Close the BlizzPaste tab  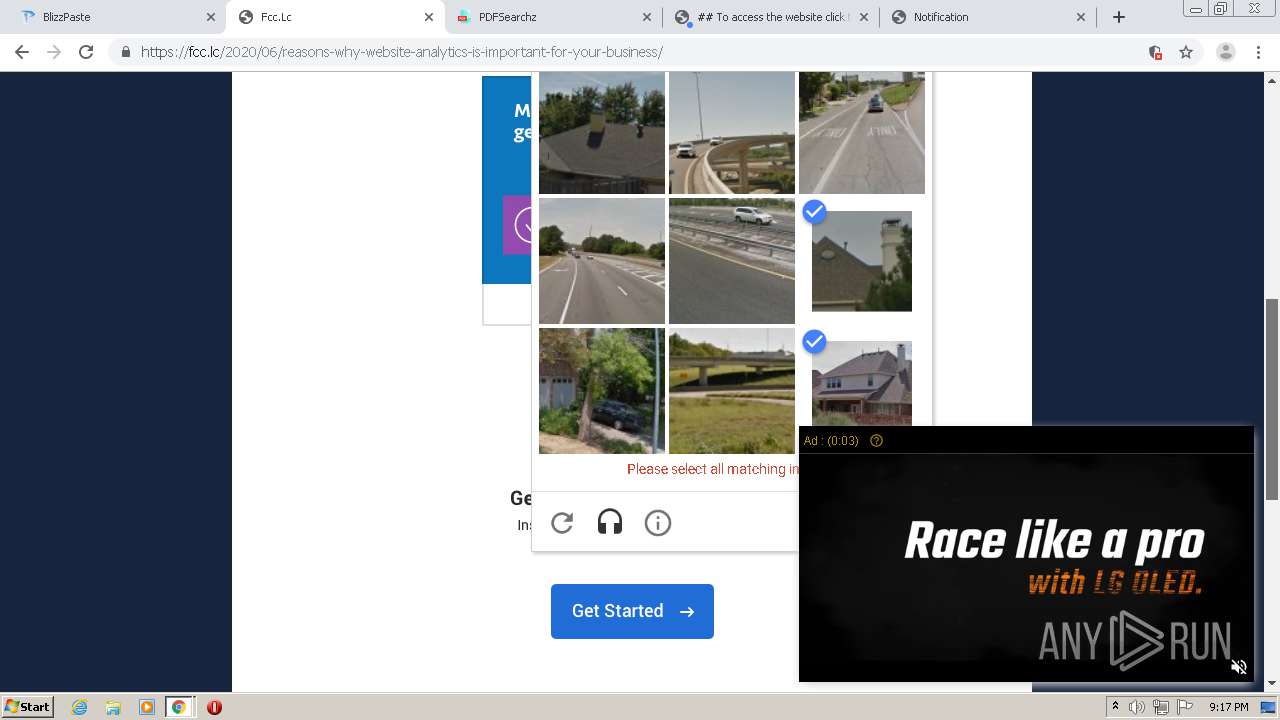tap(211, 17)
